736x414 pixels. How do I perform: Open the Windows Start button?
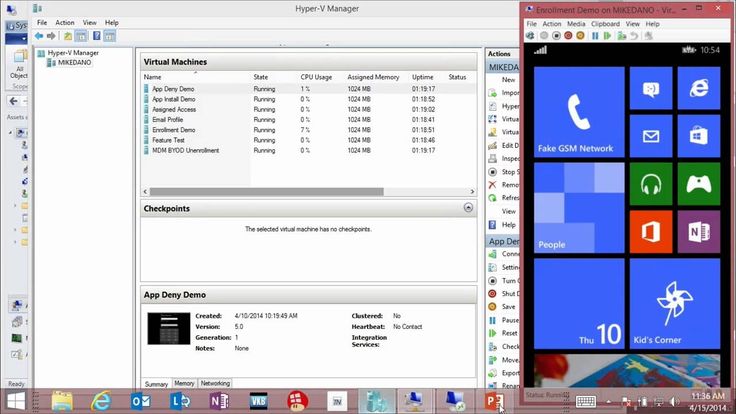(16, 402)
